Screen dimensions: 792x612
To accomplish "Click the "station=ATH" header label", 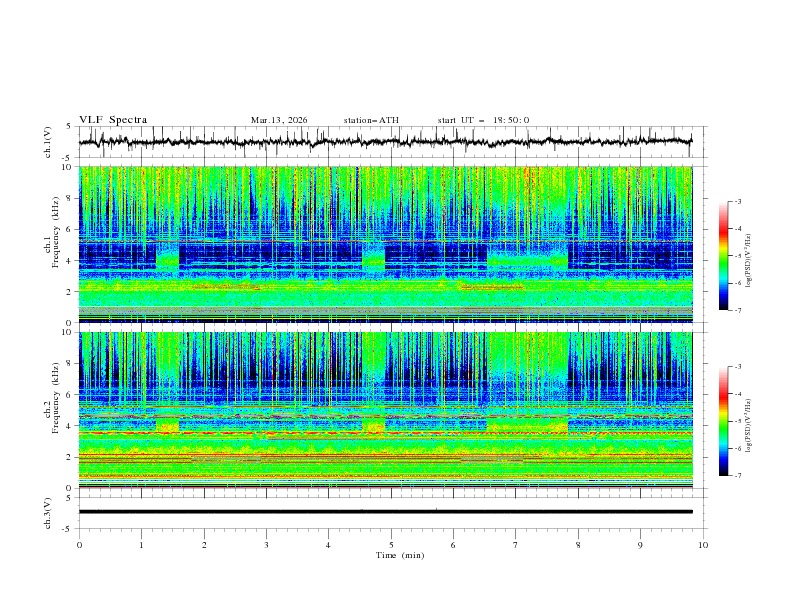I will (x=371, y=120).
